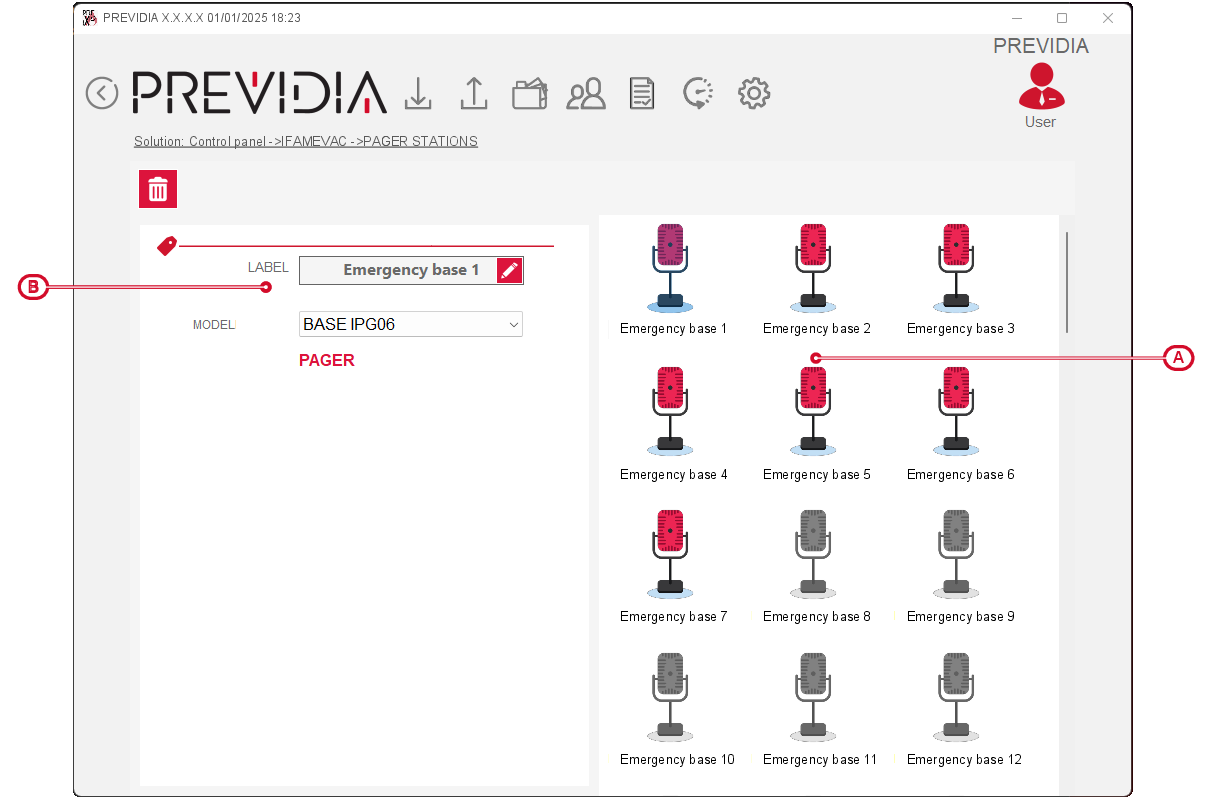Click the red trash delete button

pos(158,189)
